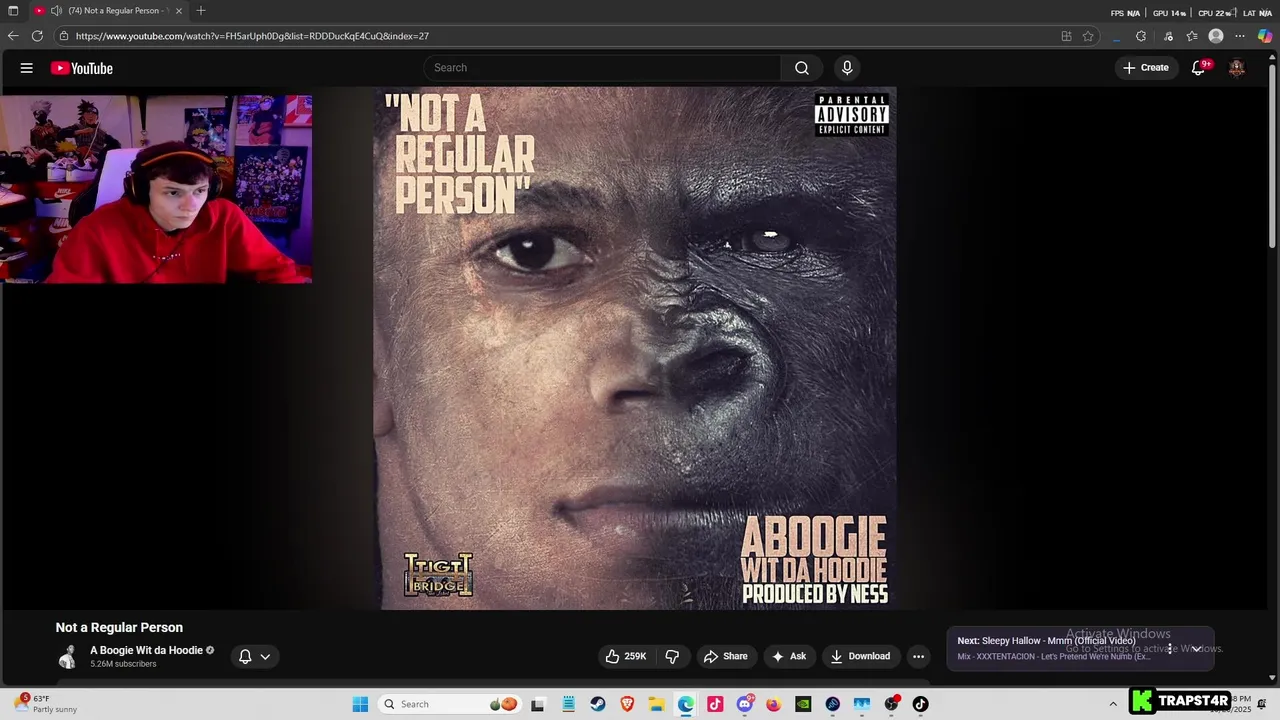Add page to favorites star icon

(1088, 36)
